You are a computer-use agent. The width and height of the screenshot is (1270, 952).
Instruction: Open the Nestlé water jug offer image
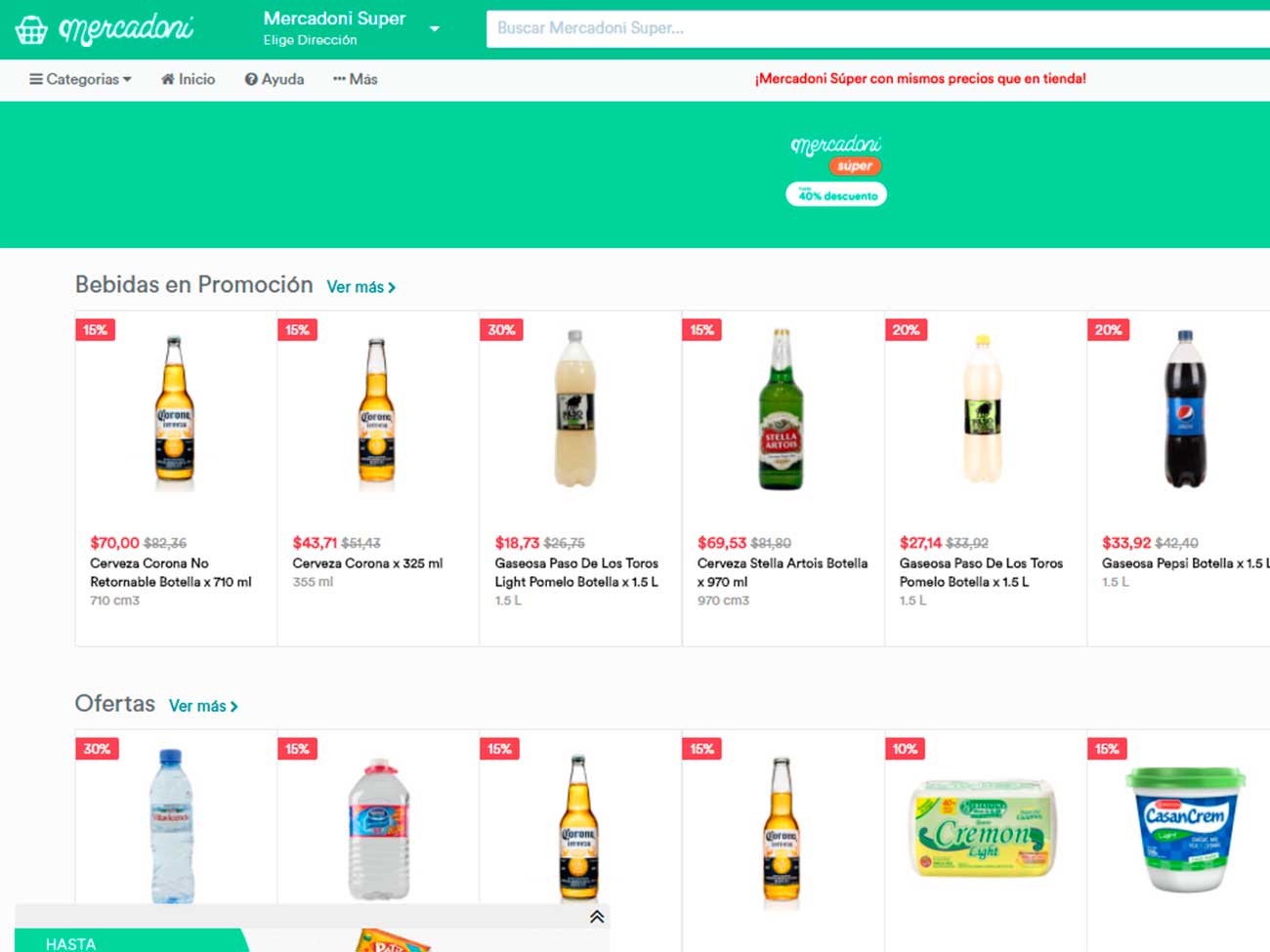pyautogui.click(x=379, y=828)
